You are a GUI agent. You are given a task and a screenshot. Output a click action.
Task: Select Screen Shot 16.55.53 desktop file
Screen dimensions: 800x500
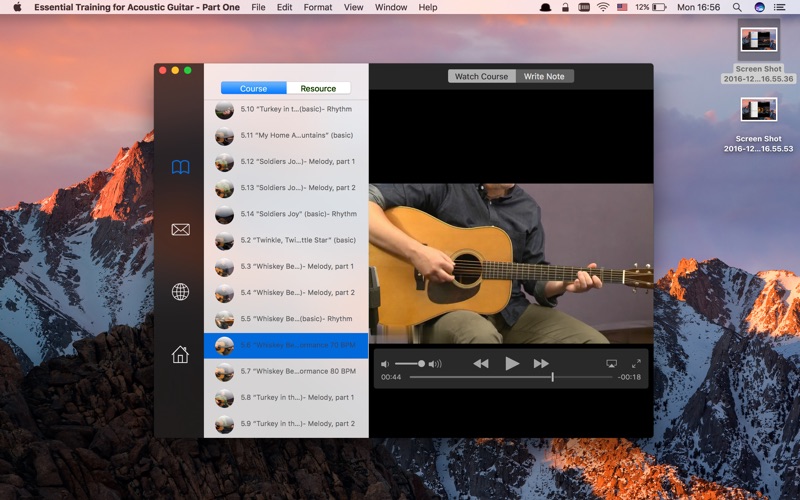coord(759,124)
